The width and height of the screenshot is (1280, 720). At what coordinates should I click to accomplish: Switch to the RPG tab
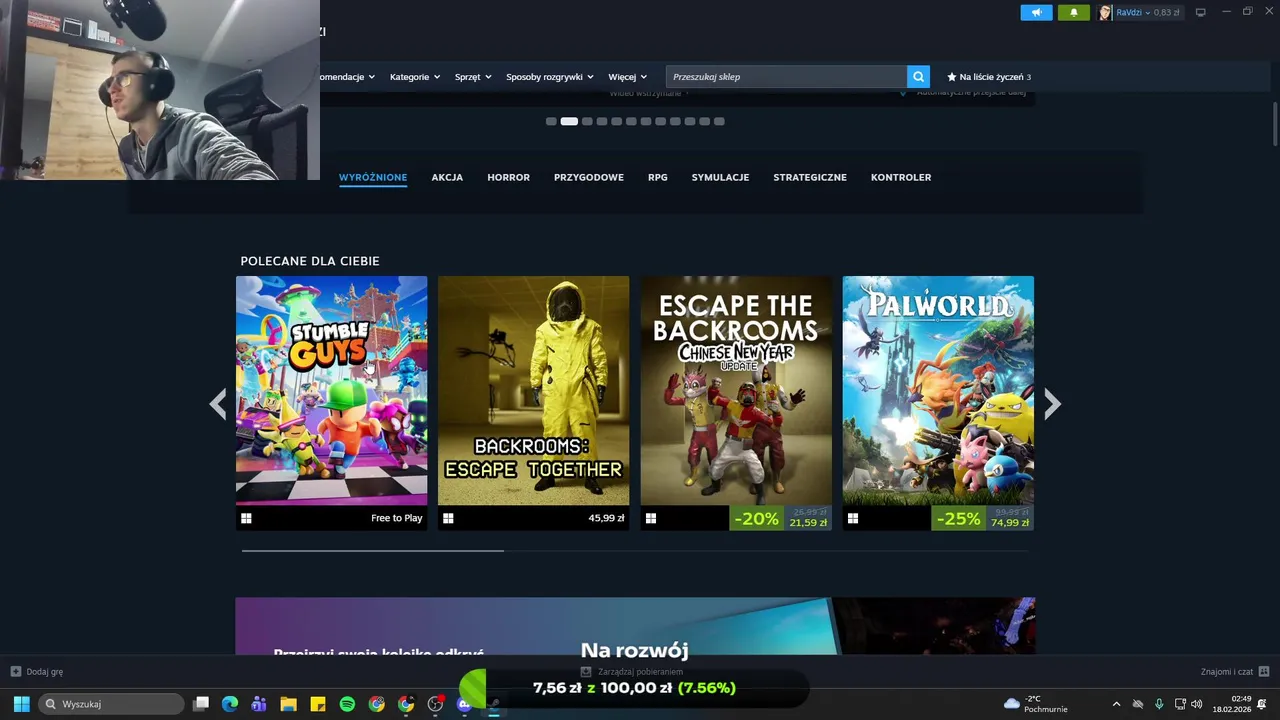(x=657, y=177)
